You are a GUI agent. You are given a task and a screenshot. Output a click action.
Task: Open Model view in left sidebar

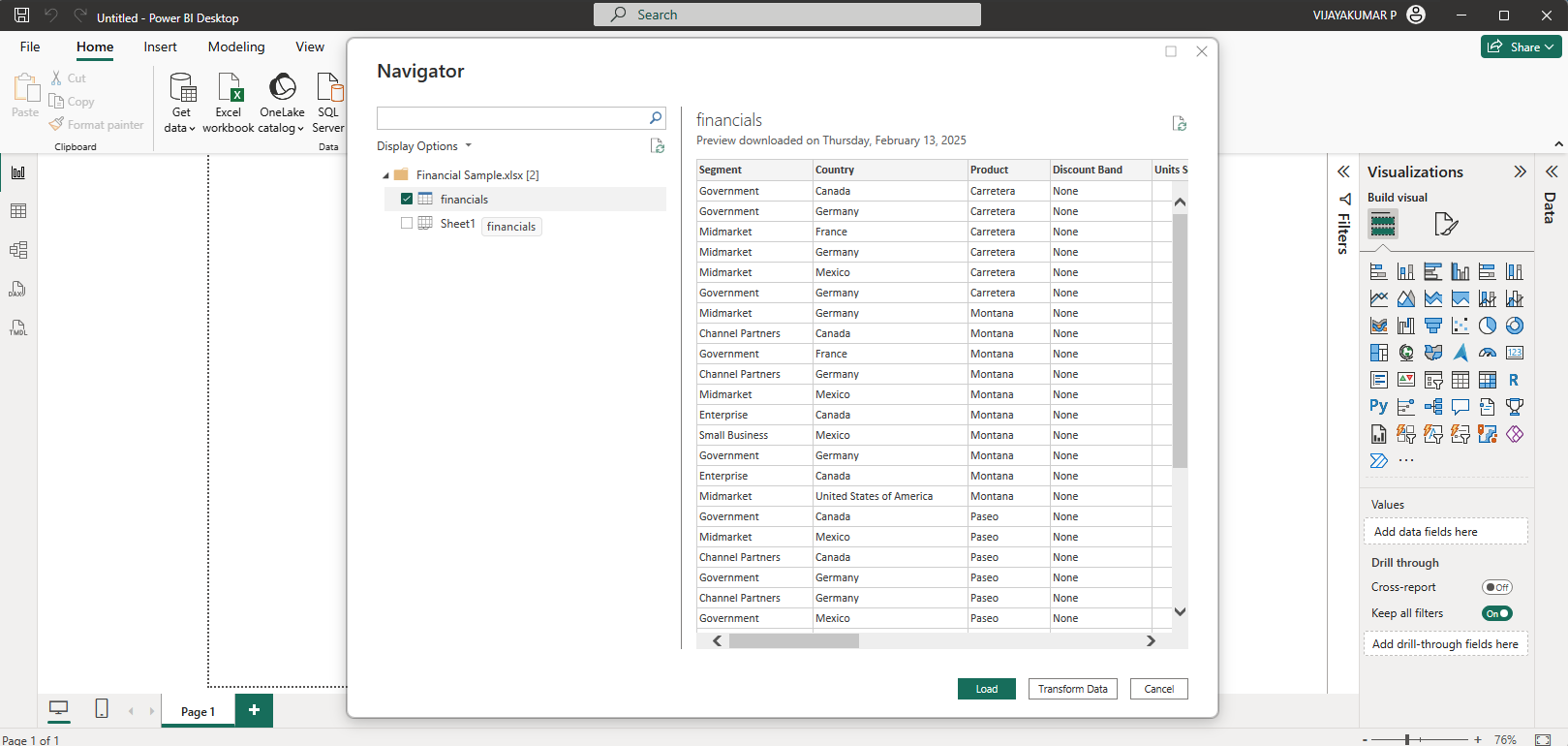(x=18, y=250)
